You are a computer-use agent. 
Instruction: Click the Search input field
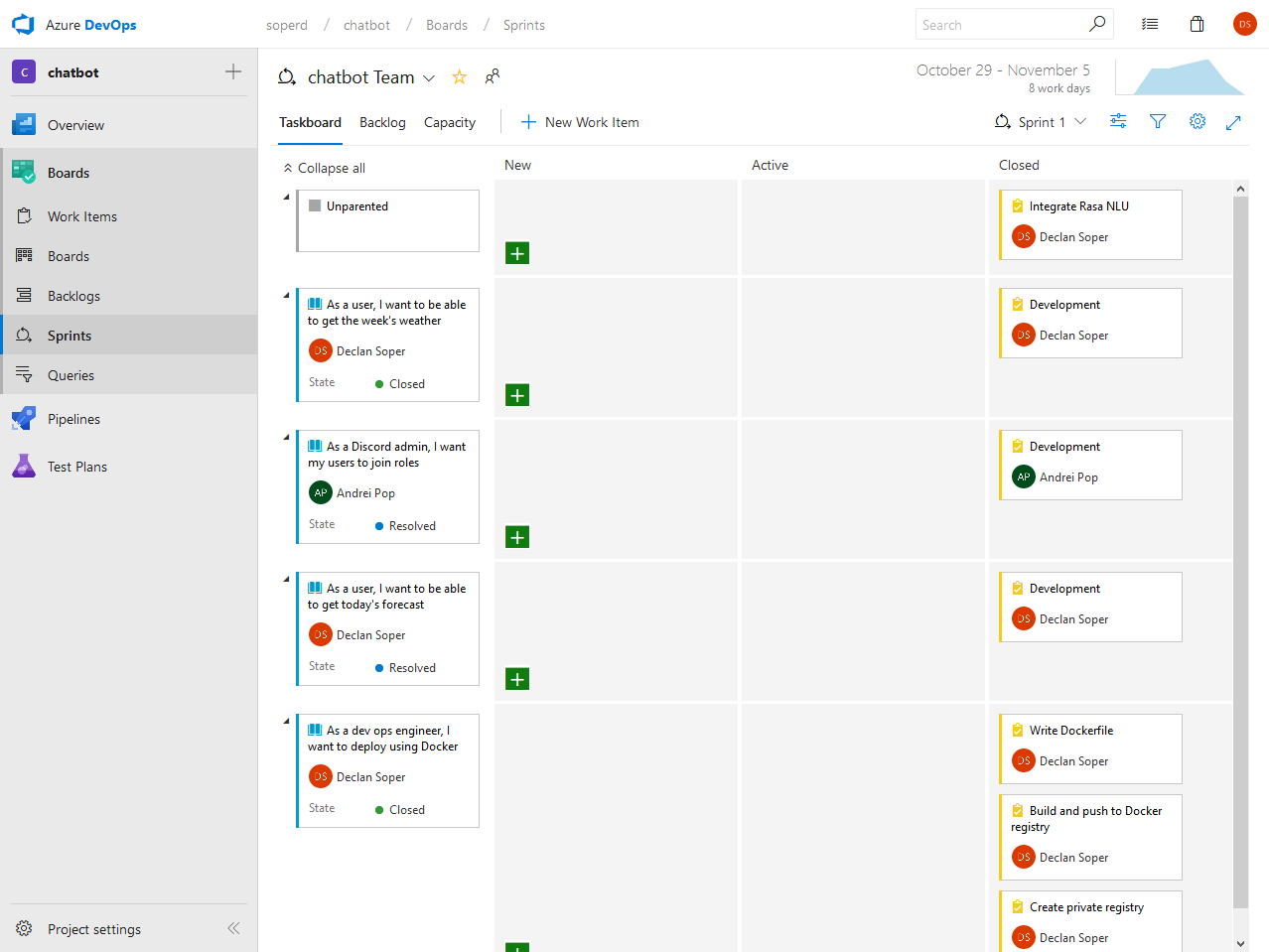click(x=1001, y=25)
